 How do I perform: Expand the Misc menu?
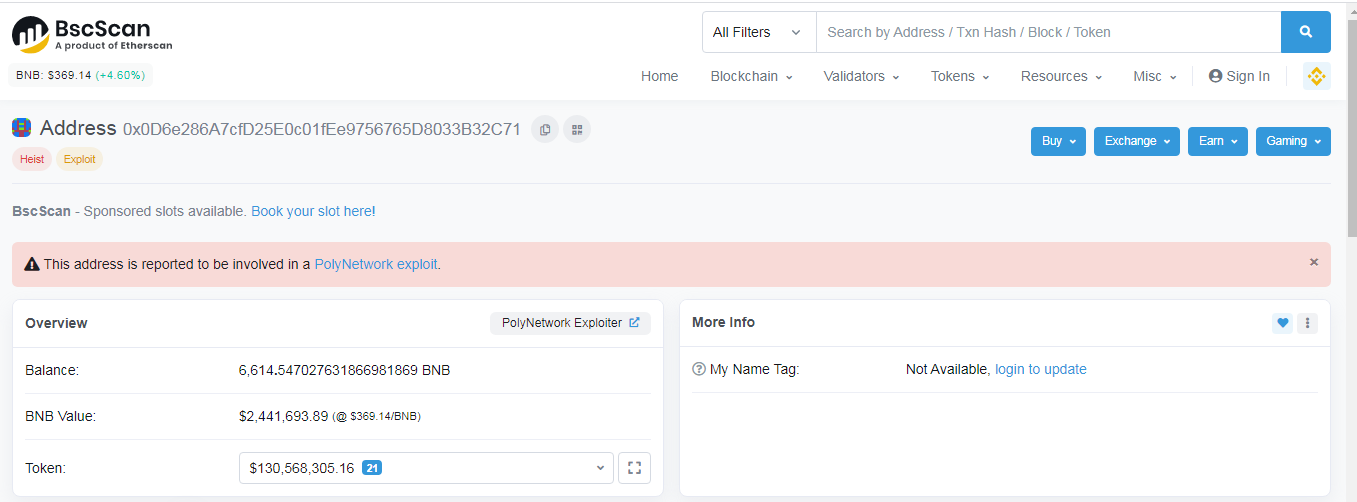coord(1155,76)
